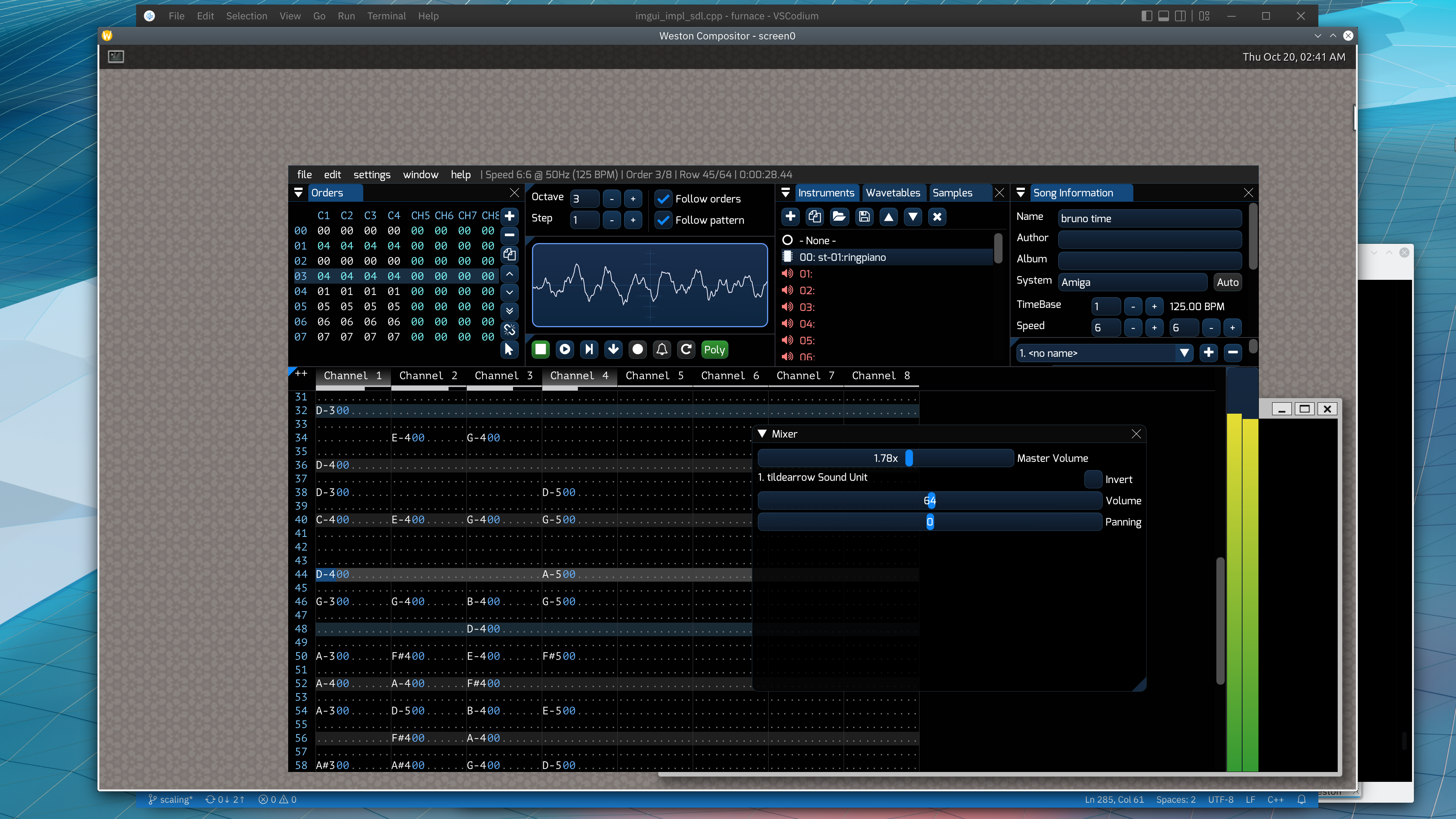Duplicate order with copy icon
The image size is (1456, 819).
[509, 254]
